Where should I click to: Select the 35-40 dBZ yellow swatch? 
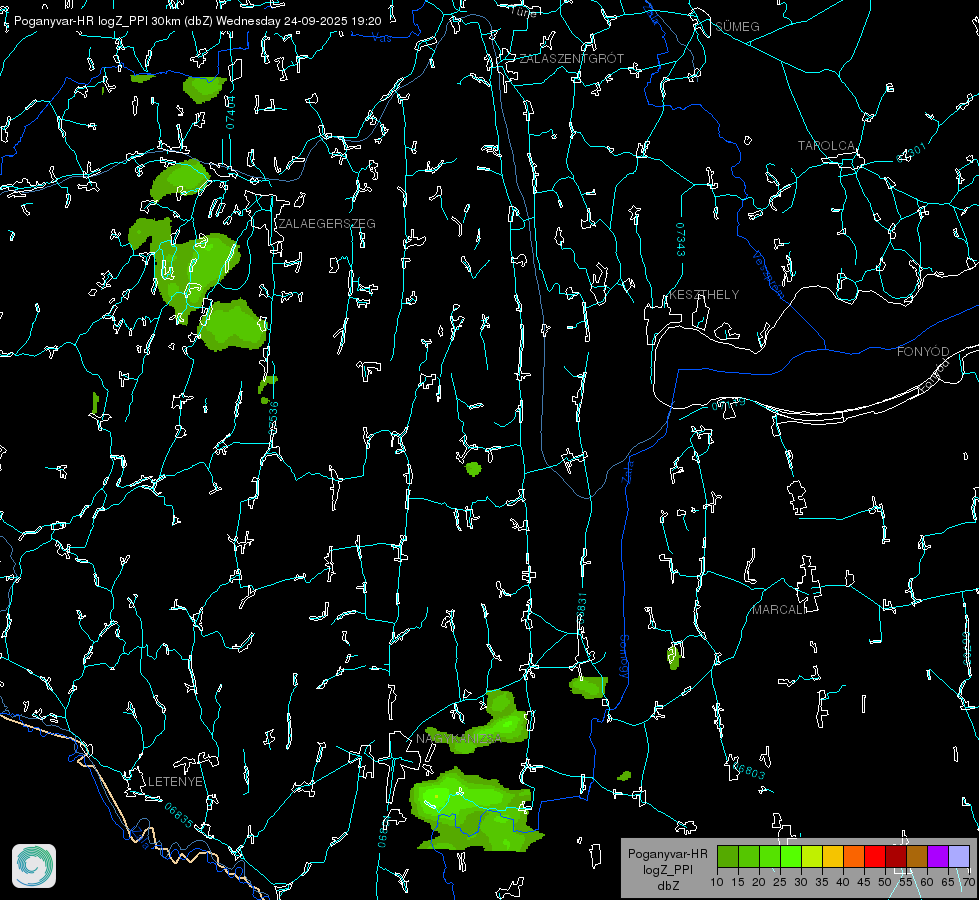(833, 856)
